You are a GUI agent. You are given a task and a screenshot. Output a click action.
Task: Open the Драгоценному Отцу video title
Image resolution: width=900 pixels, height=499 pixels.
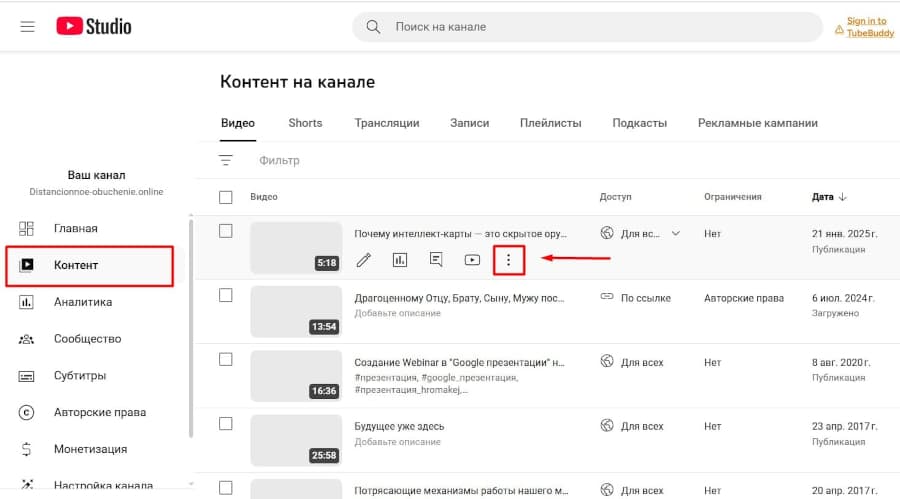(459, 298)
